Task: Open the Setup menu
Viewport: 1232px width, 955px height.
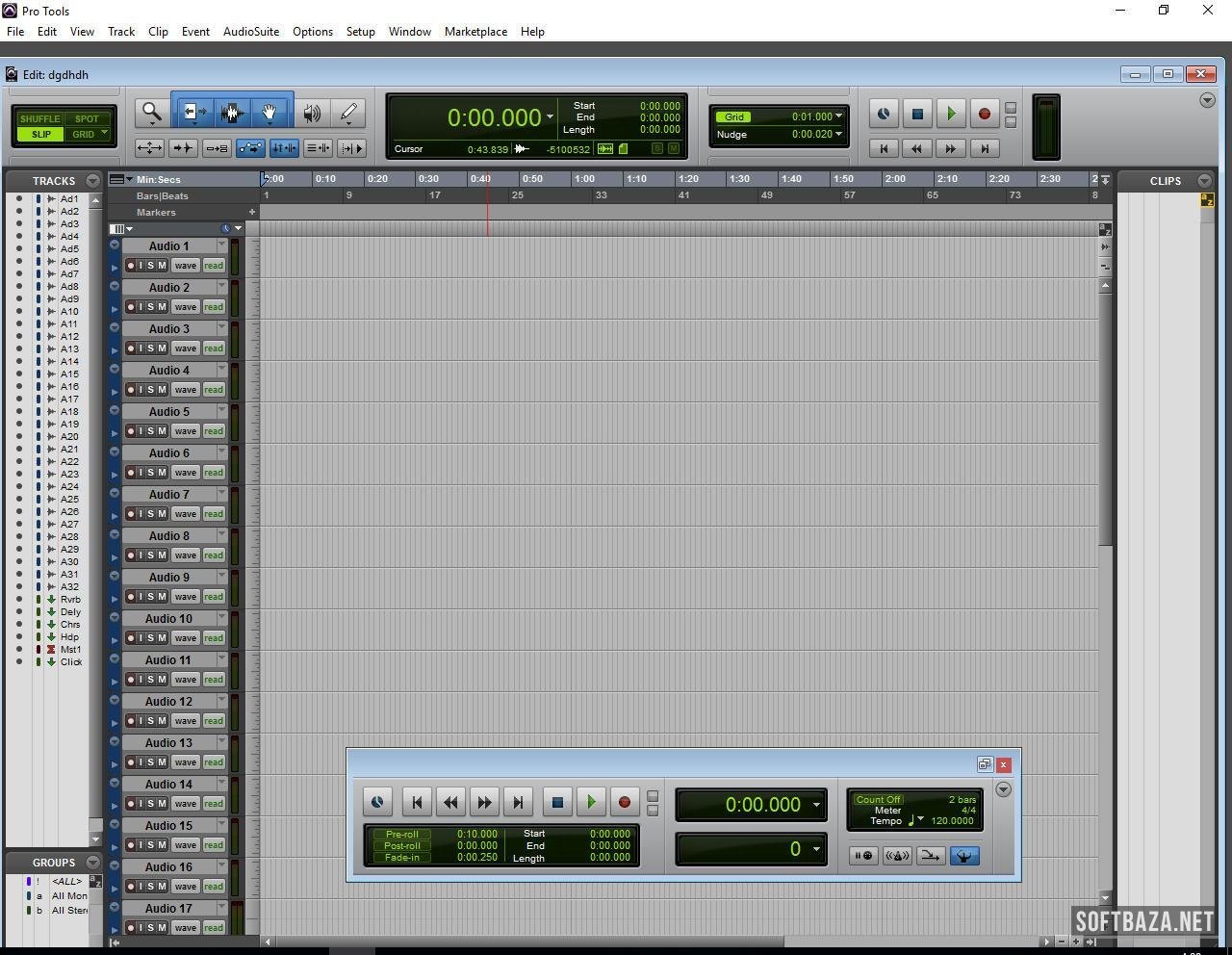Action: point(360,32)
